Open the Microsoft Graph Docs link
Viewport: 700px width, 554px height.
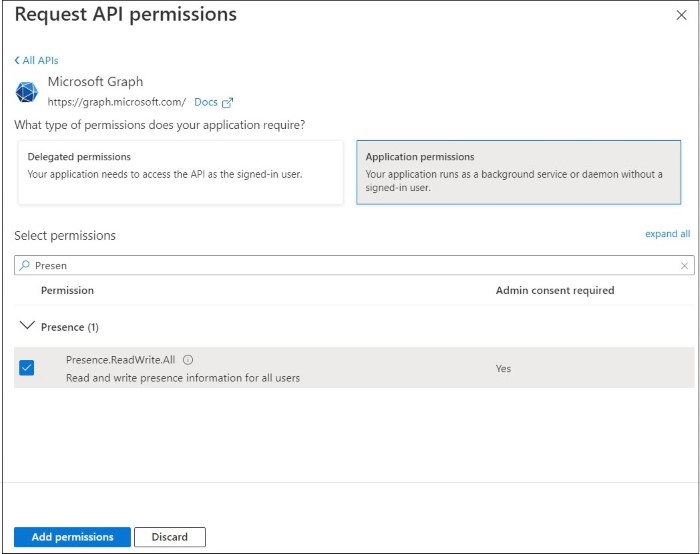(205, 102)
